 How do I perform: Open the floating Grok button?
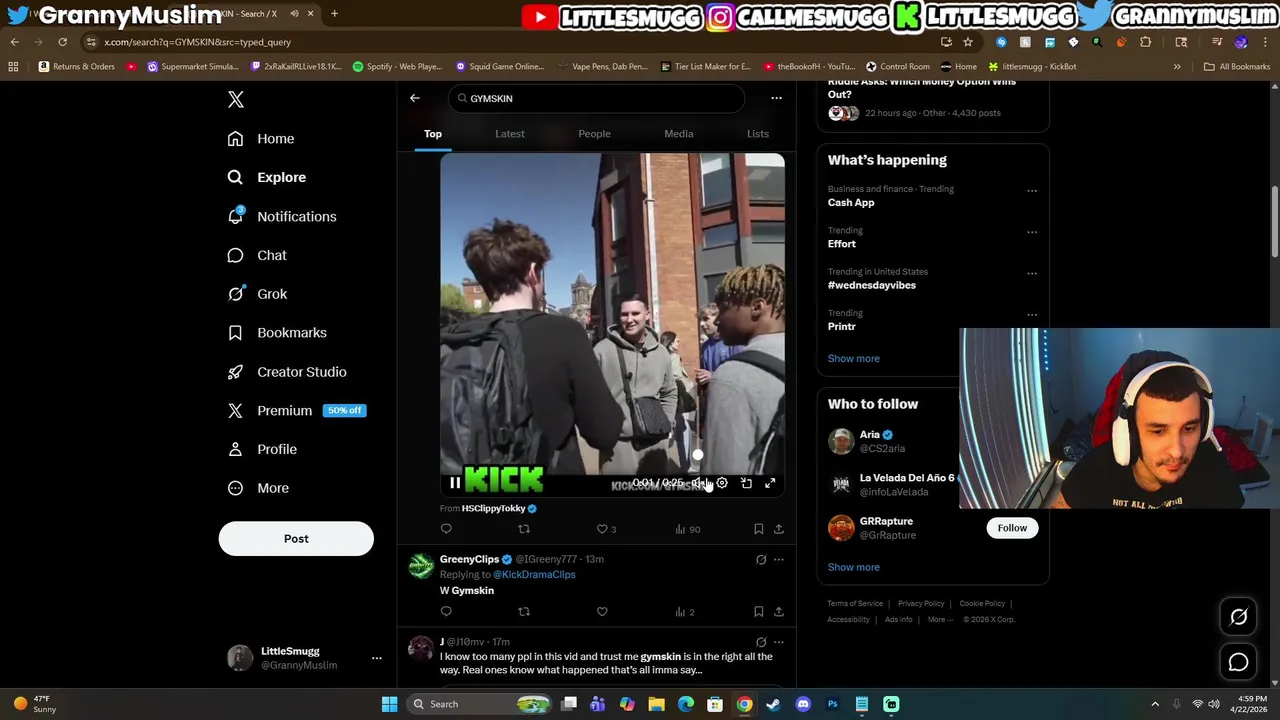click(1238, 617)
